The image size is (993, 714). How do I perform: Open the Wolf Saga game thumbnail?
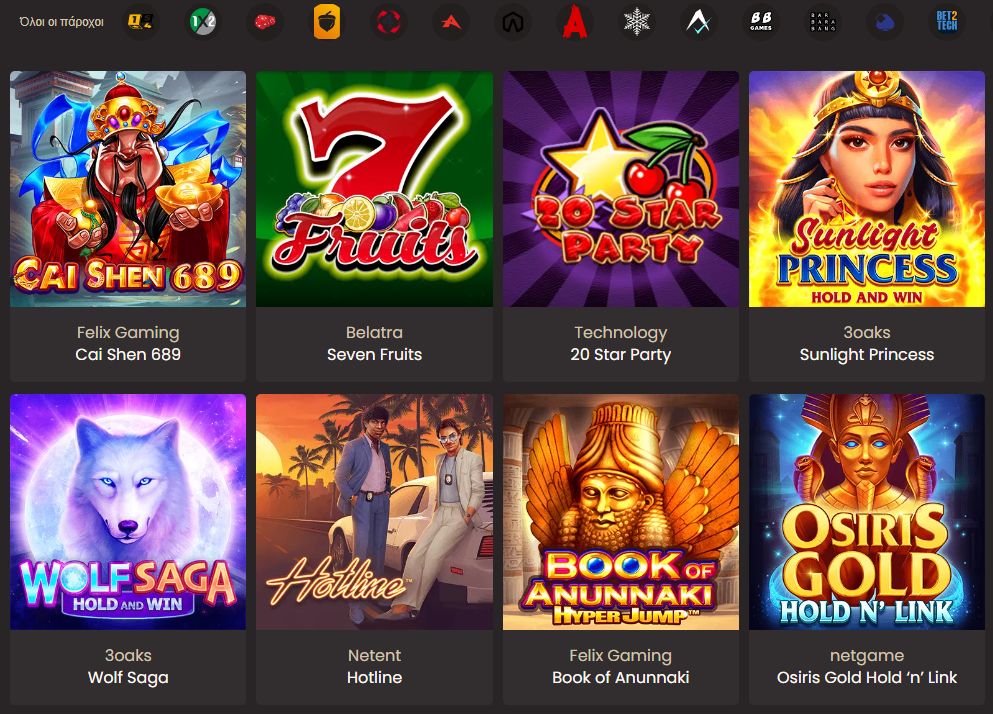[x=128, y=512]
